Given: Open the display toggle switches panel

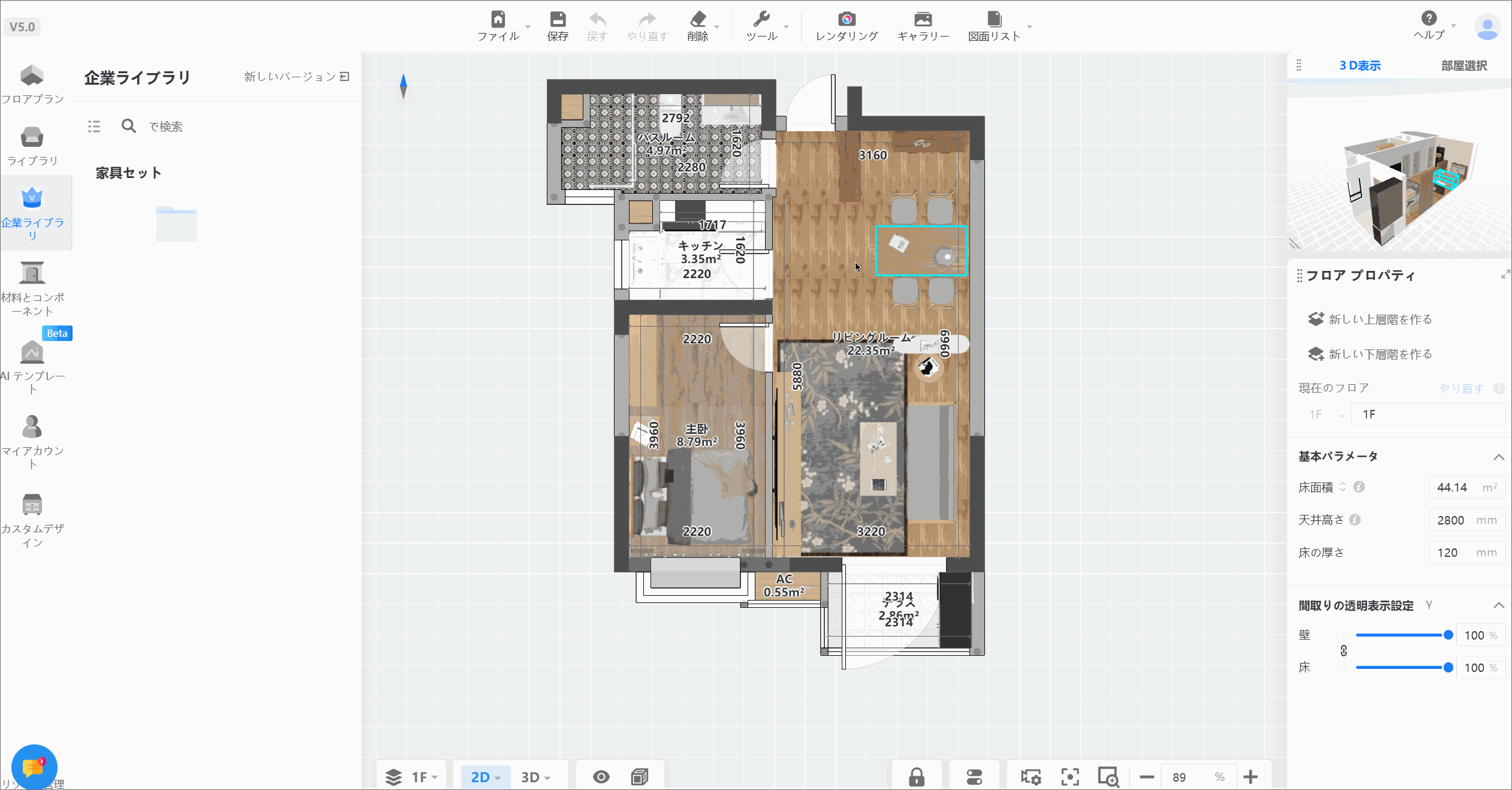Looking at the screenshot, I should click(974, 777).
